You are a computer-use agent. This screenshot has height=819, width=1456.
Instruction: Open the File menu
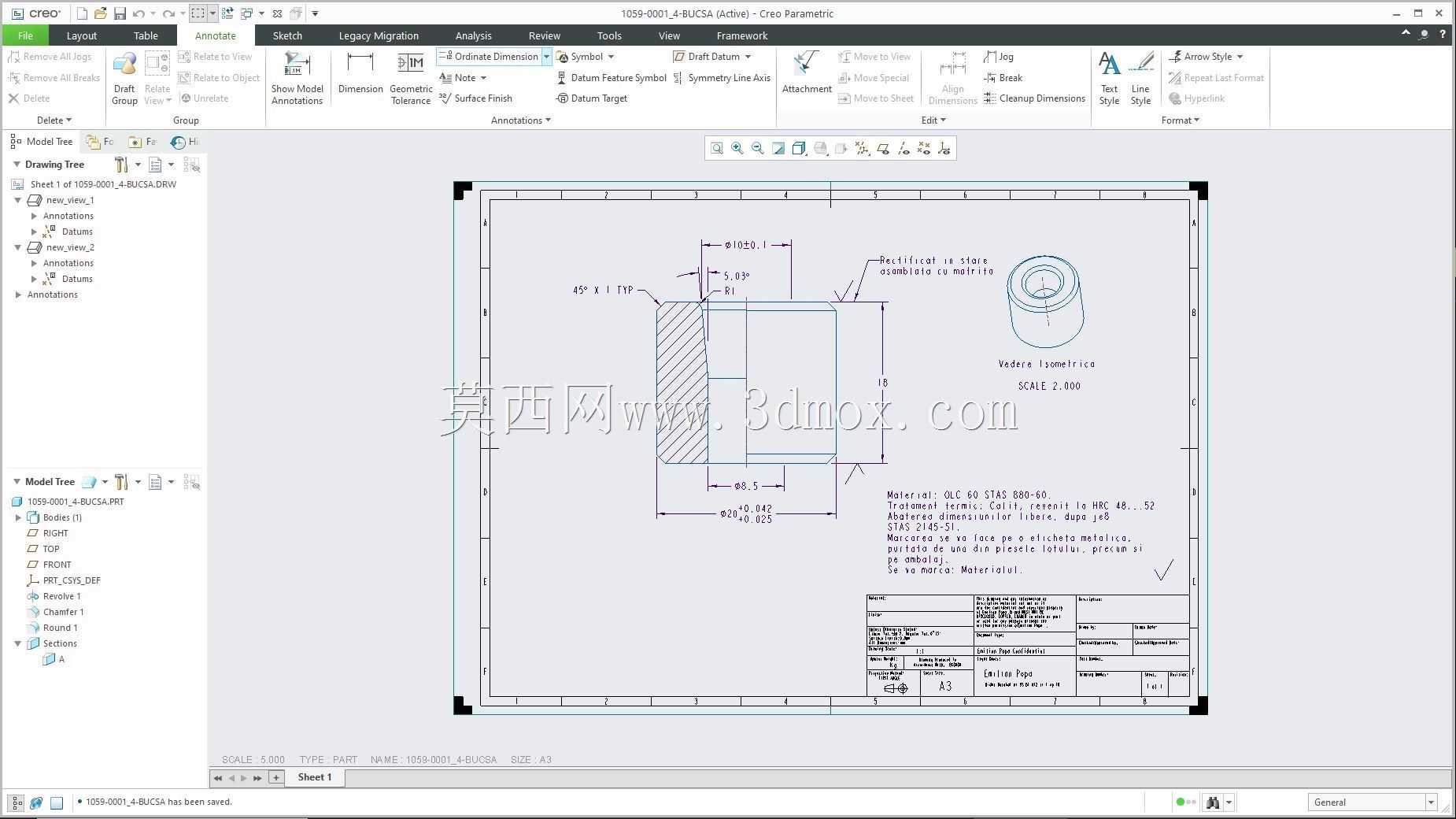tap(25, 35)
